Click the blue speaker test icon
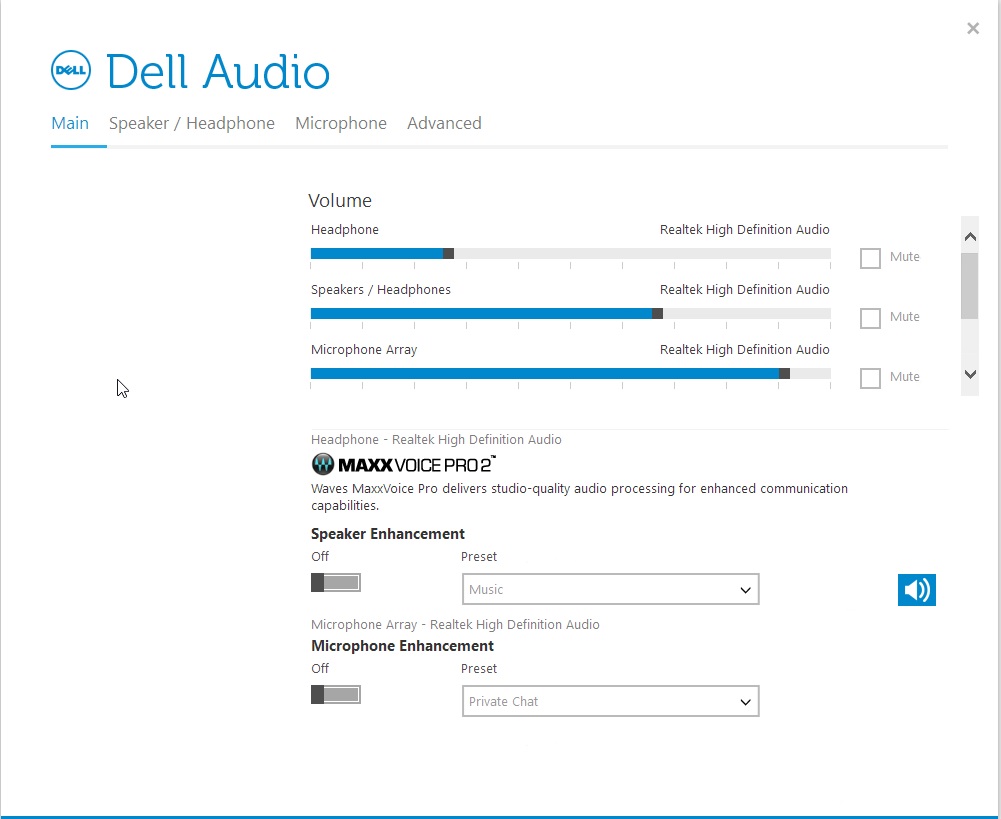The width and height of the screenshot is (1001, 819). click(x=916, y=590)
